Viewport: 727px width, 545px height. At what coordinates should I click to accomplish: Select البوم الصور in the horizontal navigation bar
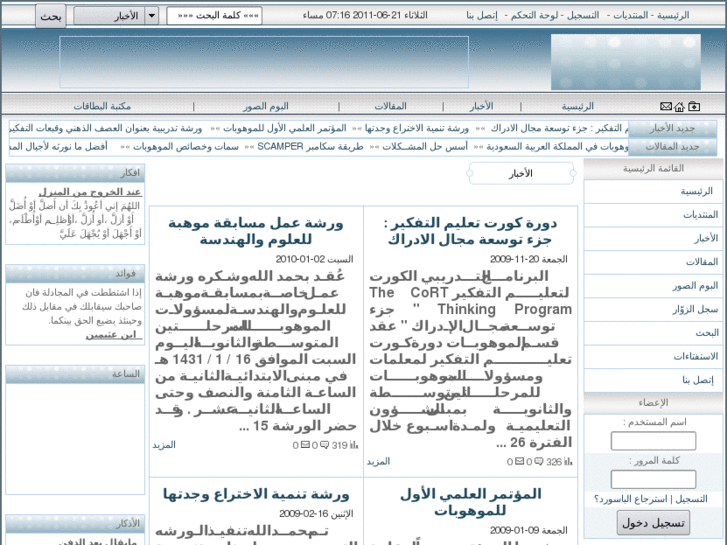pos(266,106)
